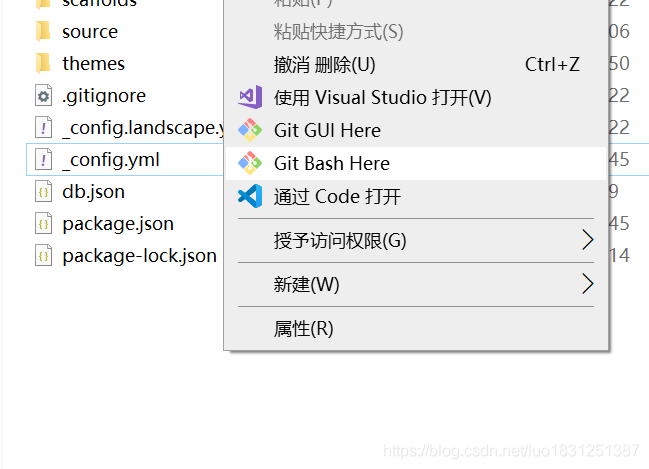Click the Visual Studio purple icon
The width and height of the screenshot is (649, 469).
250,97
